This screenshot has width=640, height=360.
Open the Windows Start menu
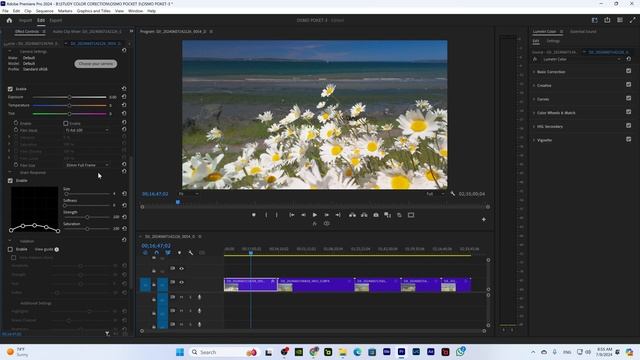(x=180, y=352)
